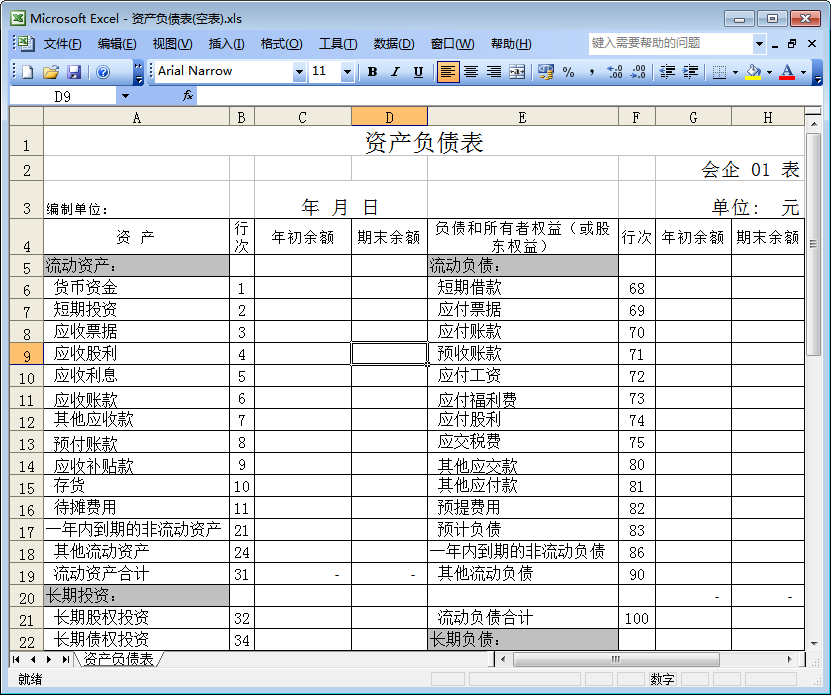Select the cell 货币资金

(136, 288)
